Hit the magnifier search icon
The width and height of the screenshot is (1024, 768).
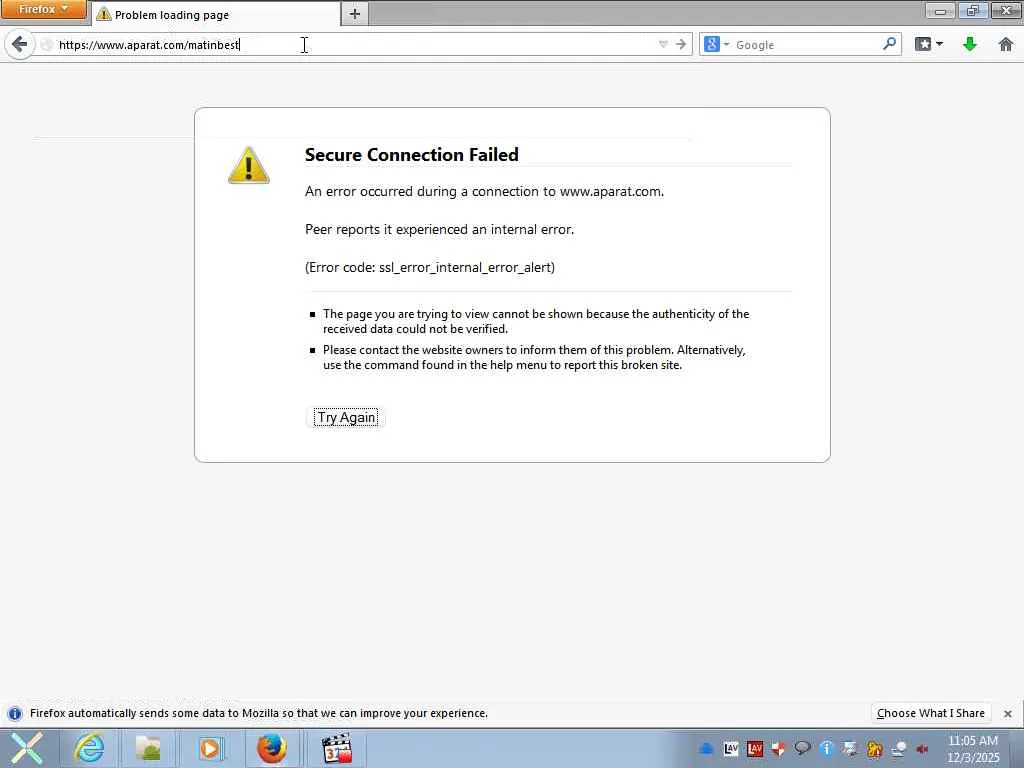coord(889,44)
